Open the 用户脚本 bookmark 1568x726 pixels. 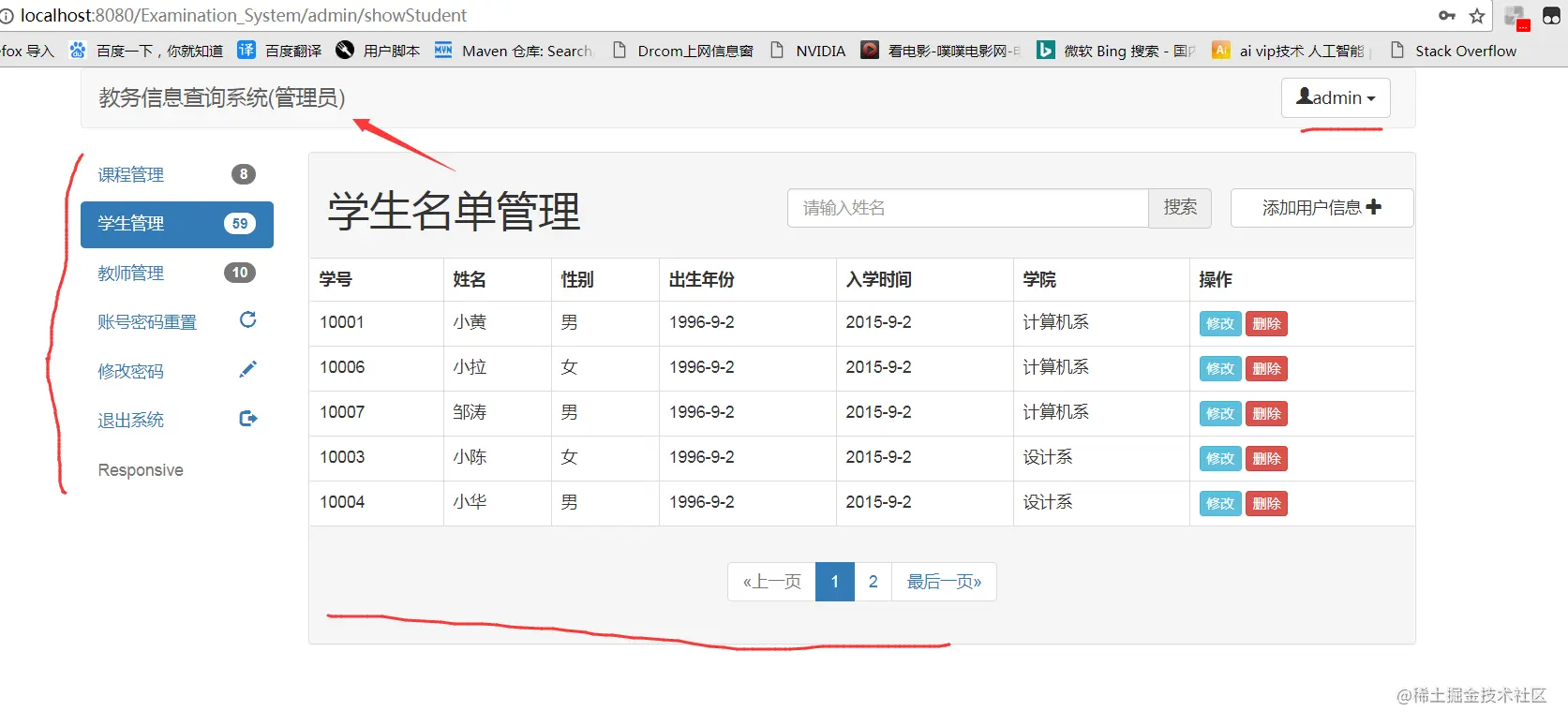[x=378, y=51]
